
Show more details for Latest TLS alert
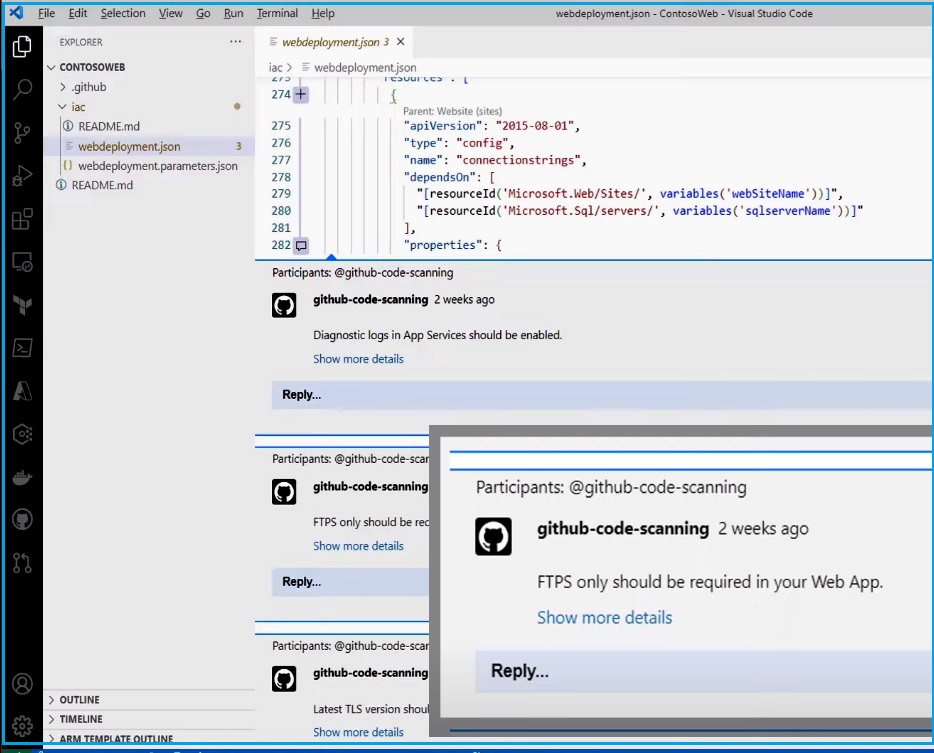359,732
